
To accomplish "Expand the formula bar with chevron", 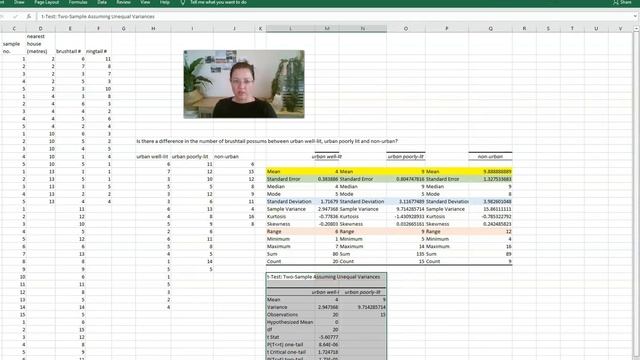I will 635,16.
